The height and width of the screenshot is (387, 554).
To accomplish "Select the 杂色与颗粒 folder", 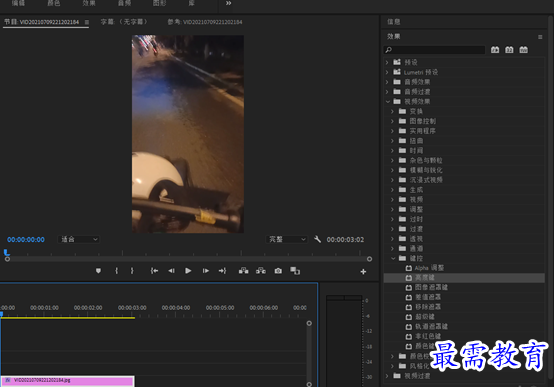I will tap(426, 160).
